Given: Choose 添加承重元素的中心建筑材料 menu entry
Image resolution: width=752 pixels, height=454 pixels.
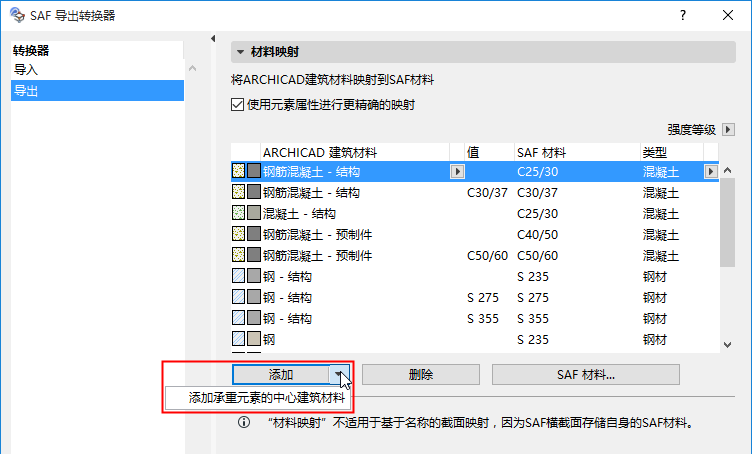Looking at the screenshot, I should coord(258,398).
